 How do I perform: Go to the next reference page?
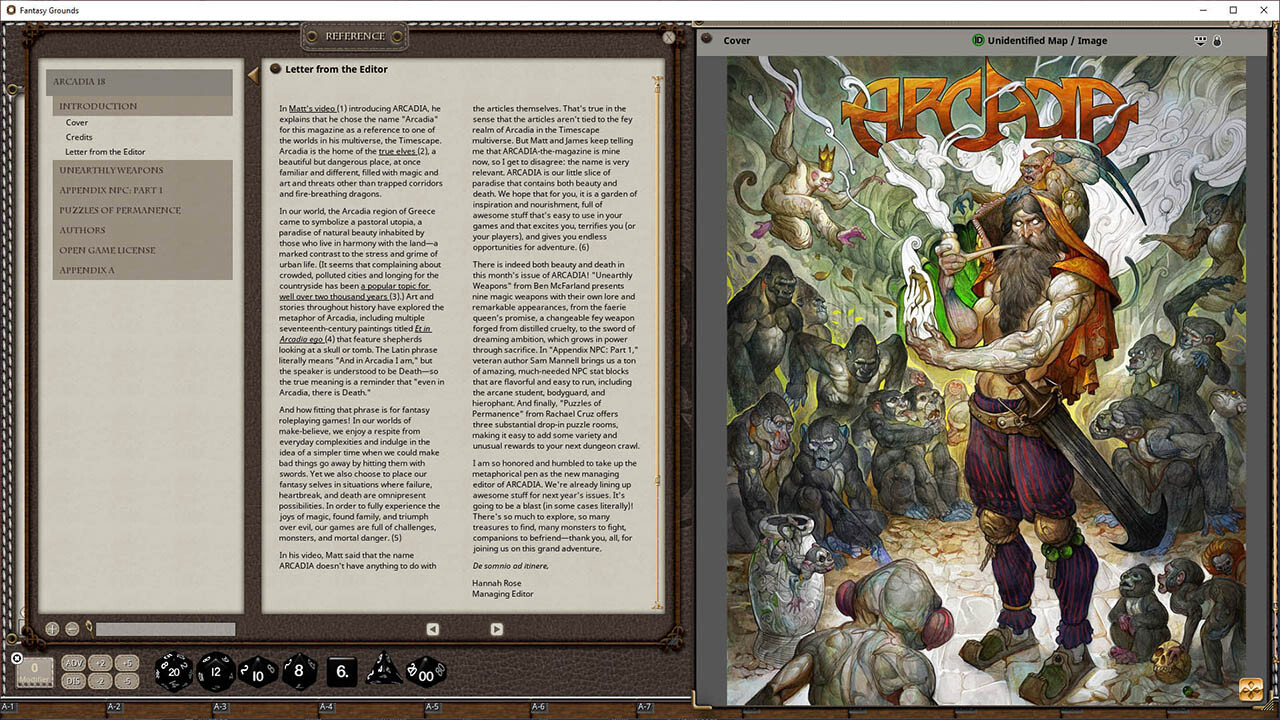point(496,629)
